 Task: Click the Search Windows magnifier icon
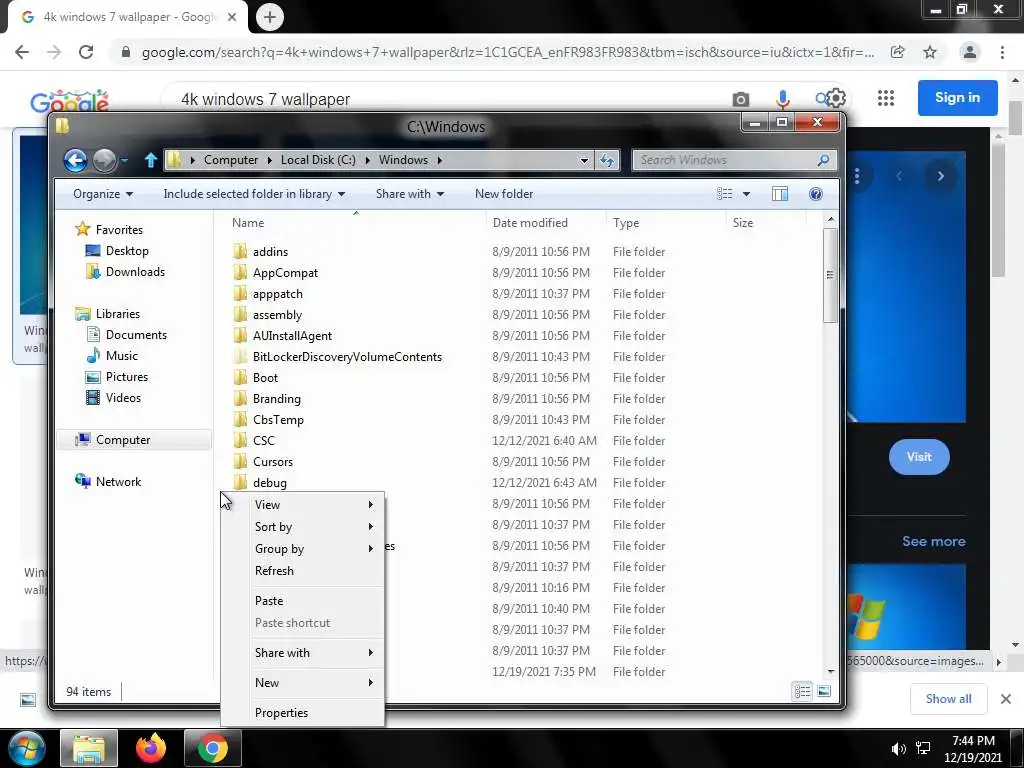point(823,160)
